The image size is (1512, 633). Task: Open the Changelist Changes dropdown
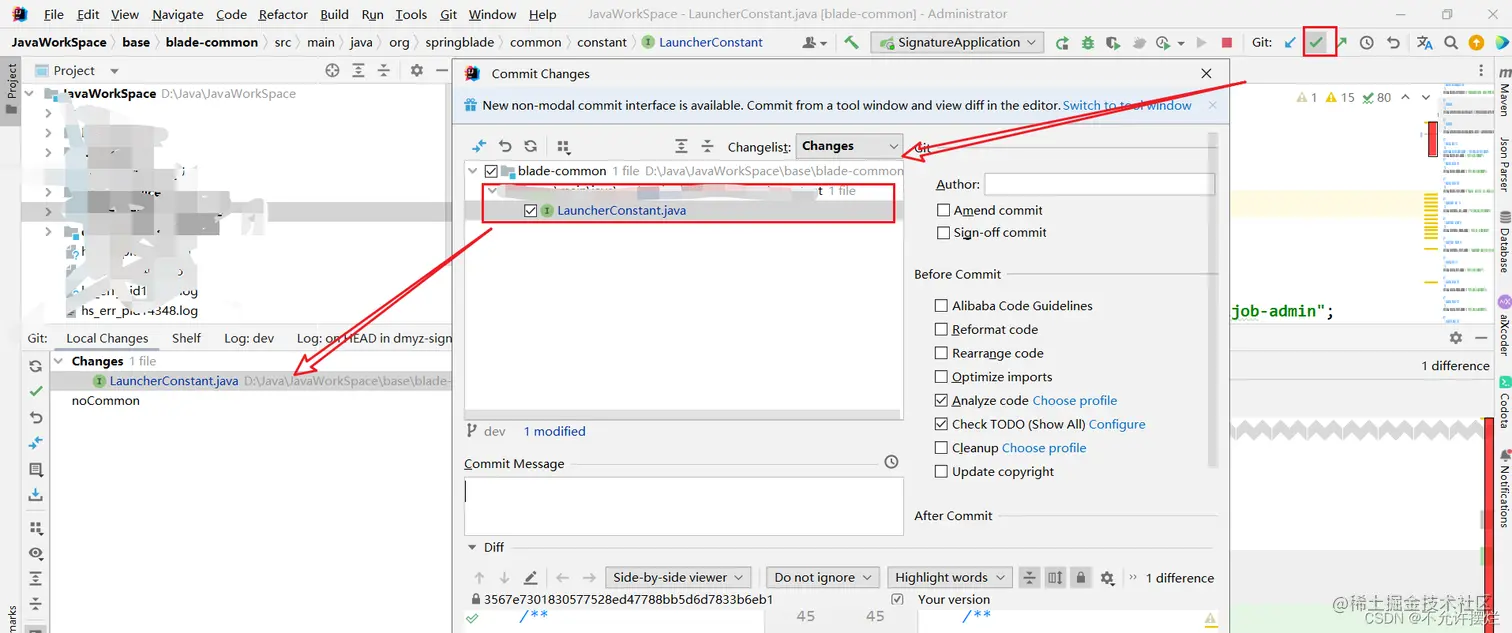tap(849, 146)
